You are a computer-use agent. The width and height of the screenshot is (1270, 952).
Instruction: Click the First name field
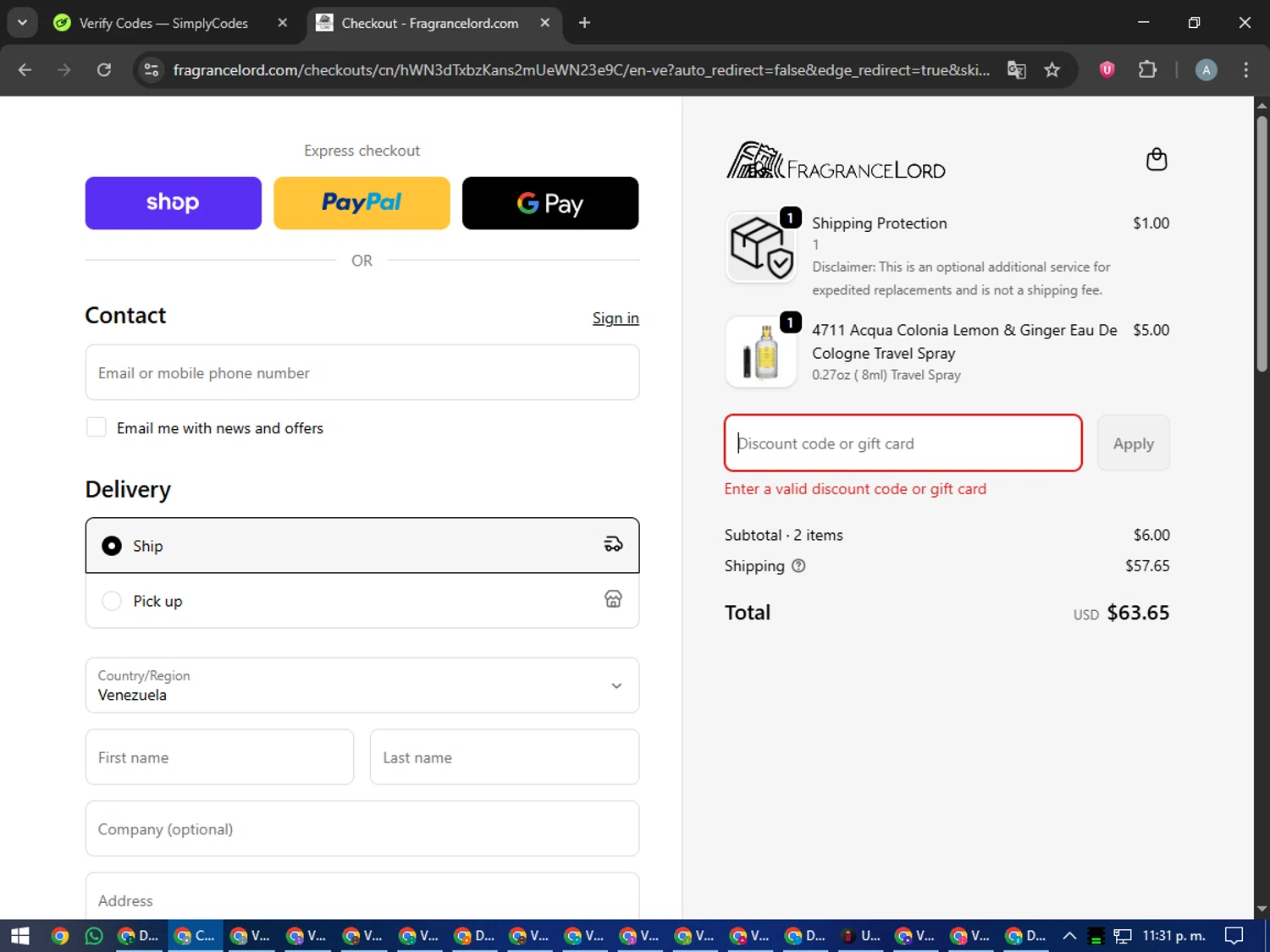click(x=219, y=757)
